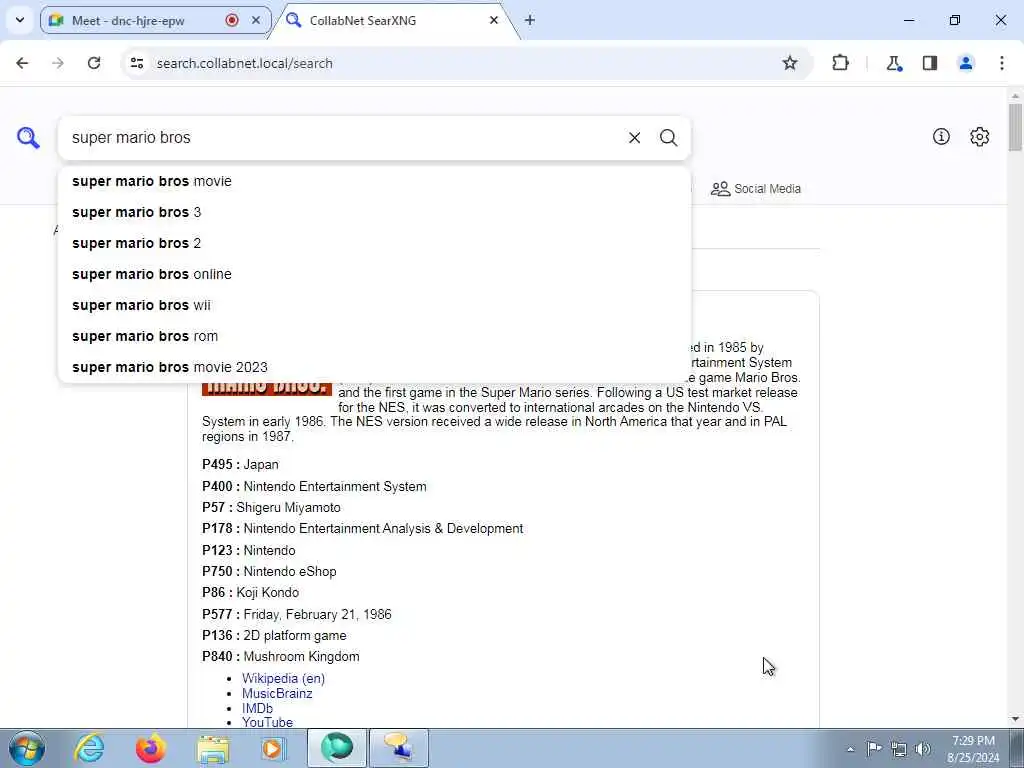
Task: Open Windows Media Player from taskbar
Action: 274,748
